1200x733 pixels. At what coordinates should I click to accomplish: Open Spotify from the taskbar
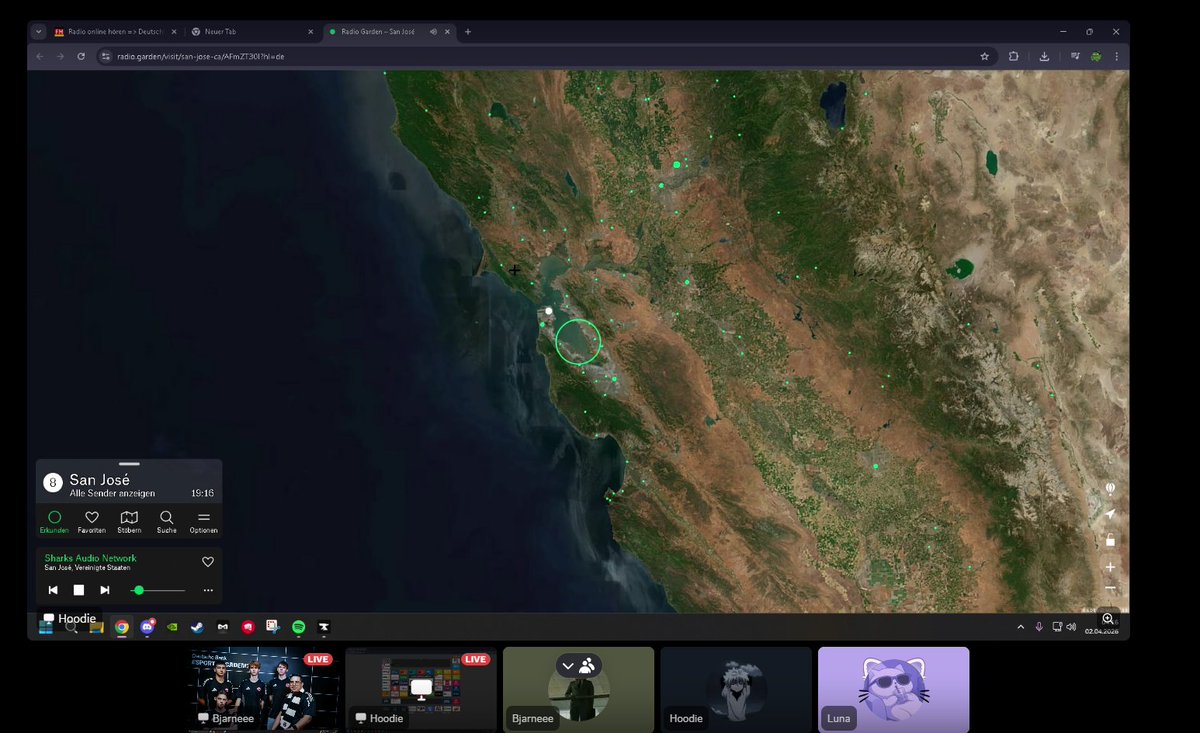click(x=298, y=627)
